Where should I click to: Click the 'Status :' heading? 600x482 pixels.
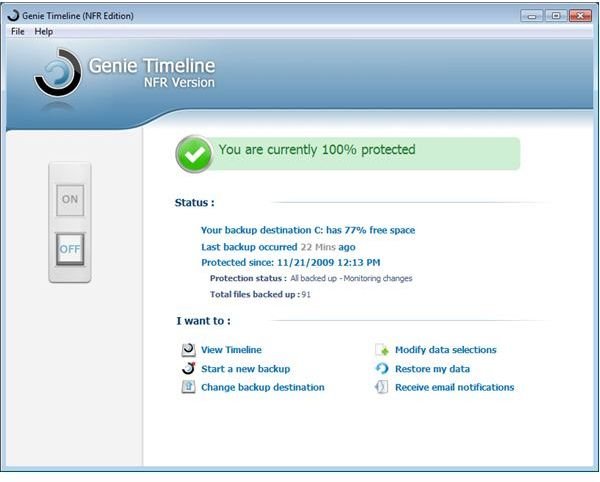194,202
